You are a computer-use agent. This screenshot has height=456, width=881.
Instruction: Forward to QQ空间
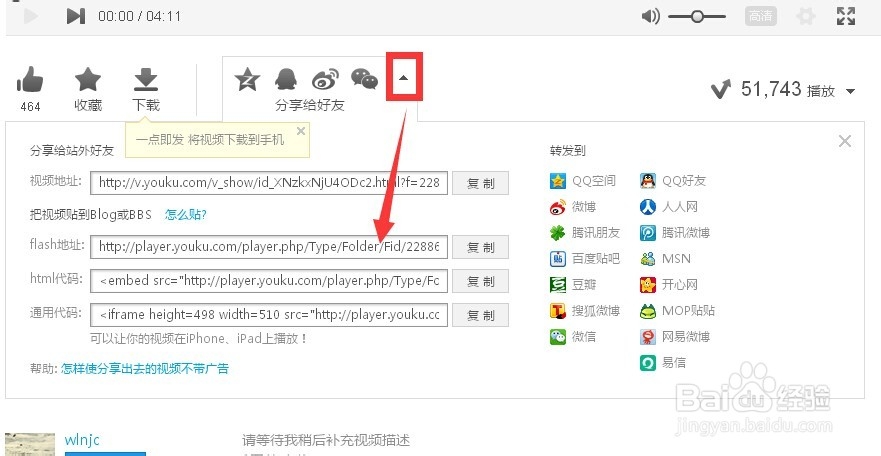[582, 181]
